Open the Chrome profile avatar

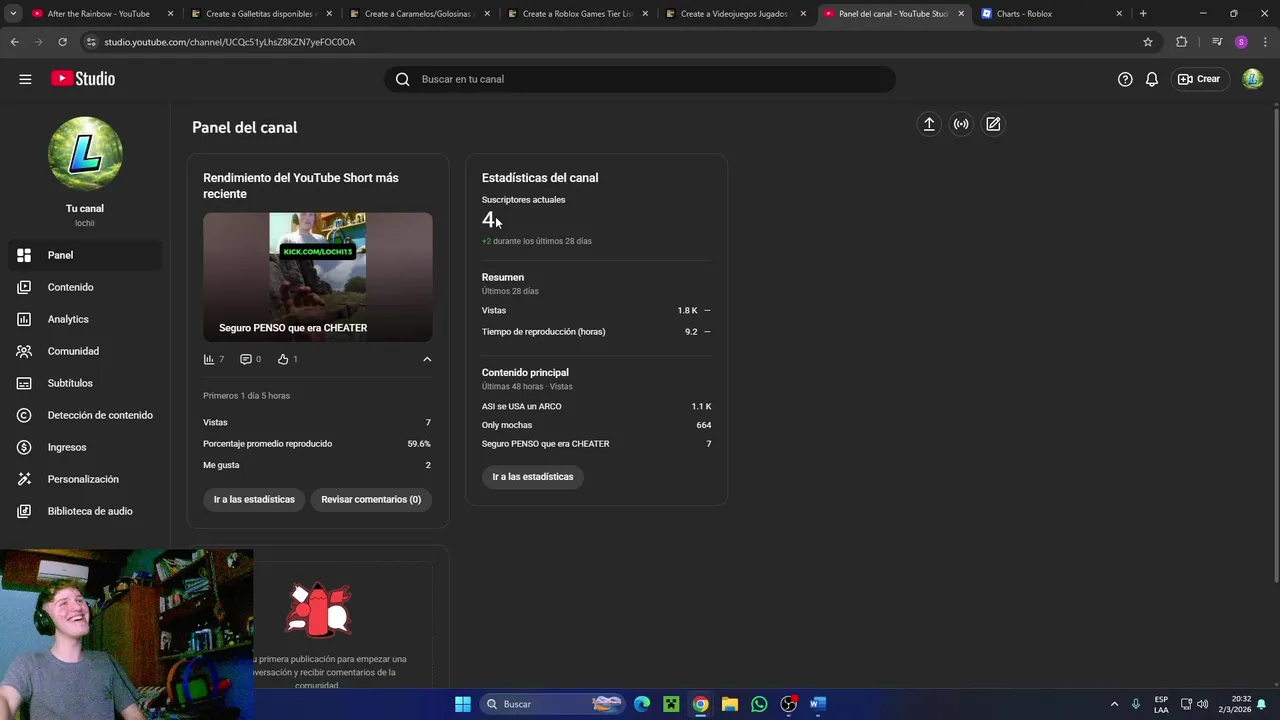(x=1241, y=42)
